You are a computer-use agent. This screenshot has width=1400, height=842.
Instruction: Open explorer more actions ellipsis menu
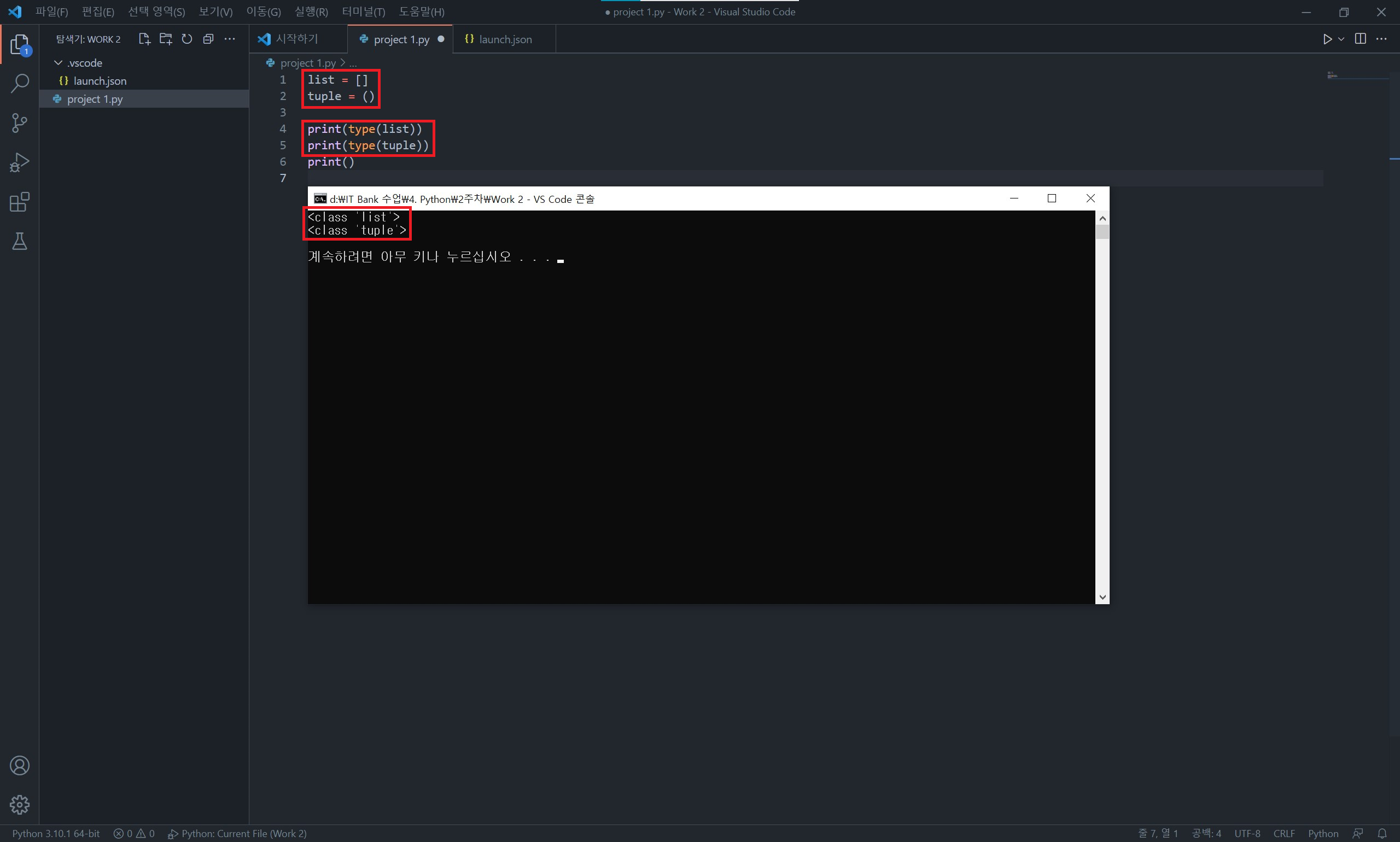click(230, 39)
